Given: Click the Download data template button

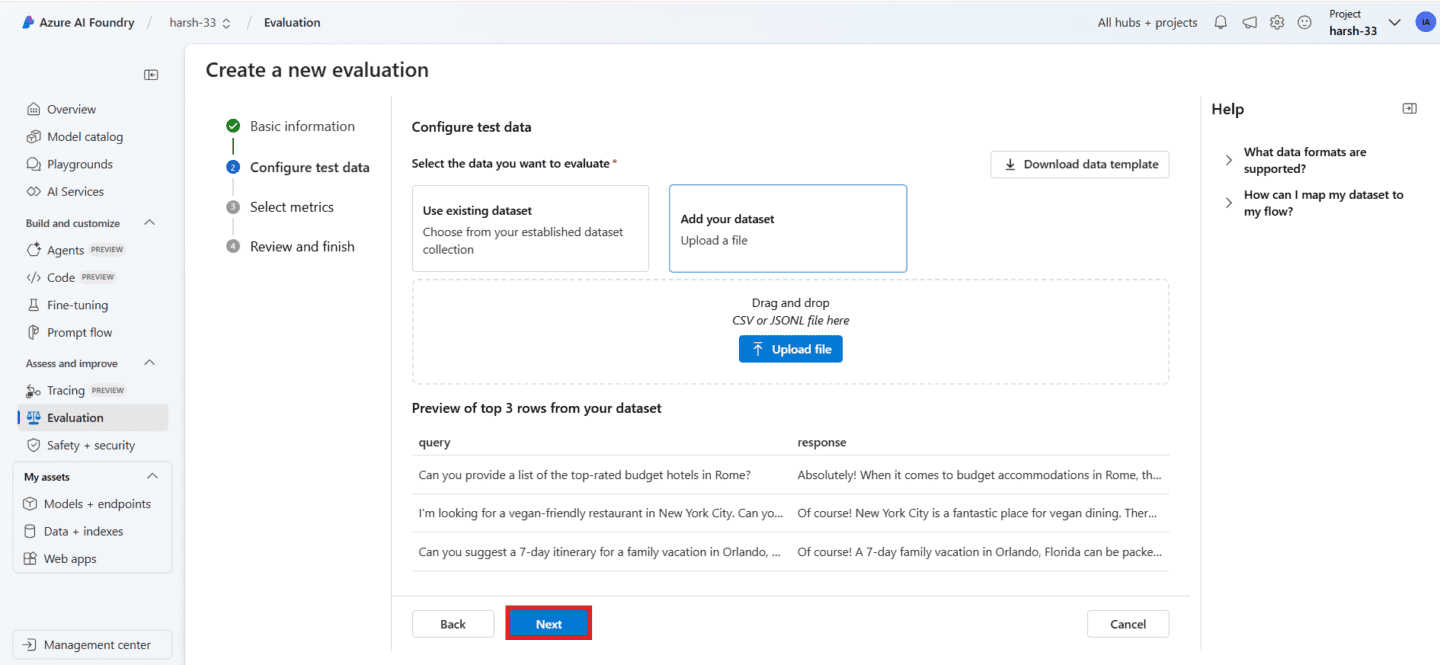Looking at the screenshot, I should (x=1079, y=164).
